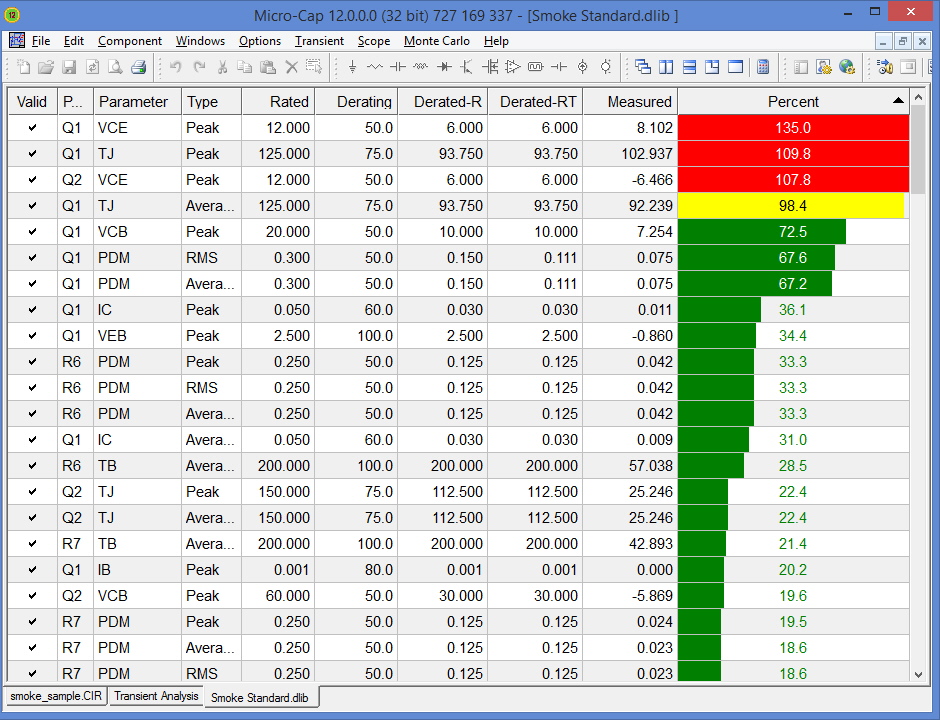
Task: Switch to smoke_sample.CIR tab
Action: coord(55,696)
